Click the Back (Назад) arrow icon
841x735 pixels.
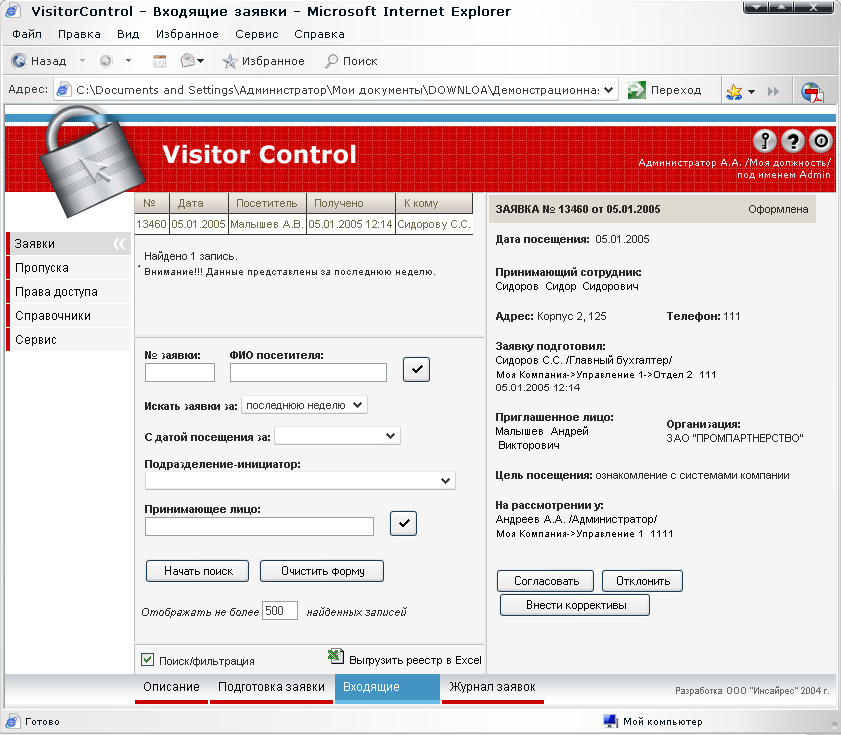[19, 61]
